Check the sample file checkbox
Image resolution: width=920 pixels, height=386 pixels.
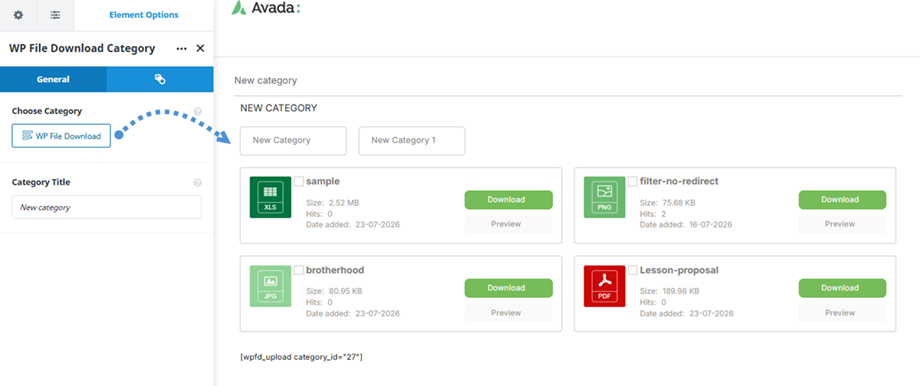pos(299,182)
